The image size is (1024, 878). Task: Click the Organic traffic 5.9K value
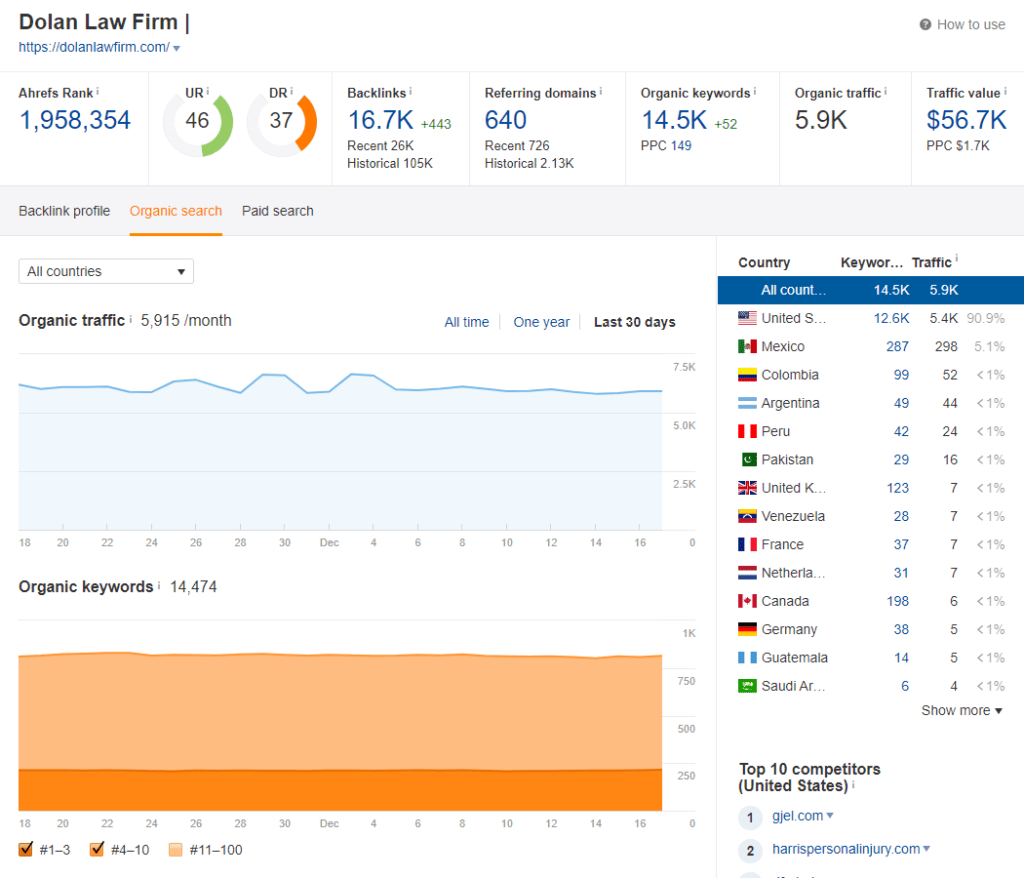821,120
